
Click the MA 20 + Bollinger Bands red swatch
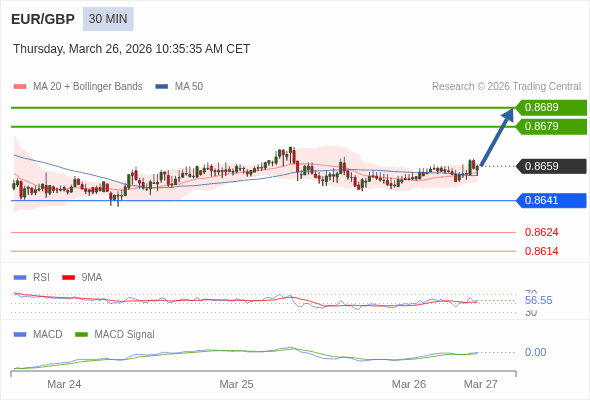[20, 87]
